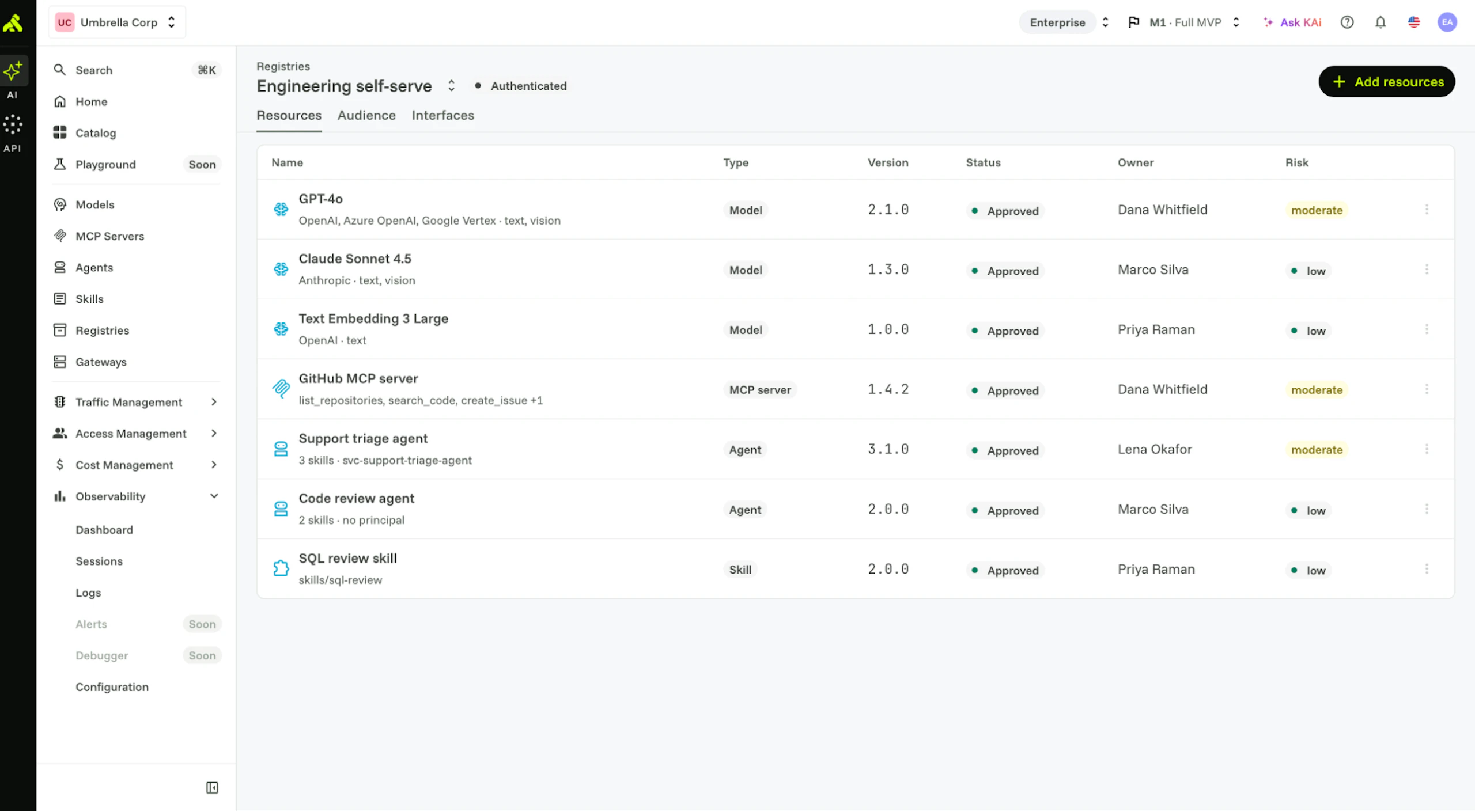Viewport: 1475px width, 812px height.
Task: Open the language flag icon
Action: pyautogui.click(x=1414, y=22)
